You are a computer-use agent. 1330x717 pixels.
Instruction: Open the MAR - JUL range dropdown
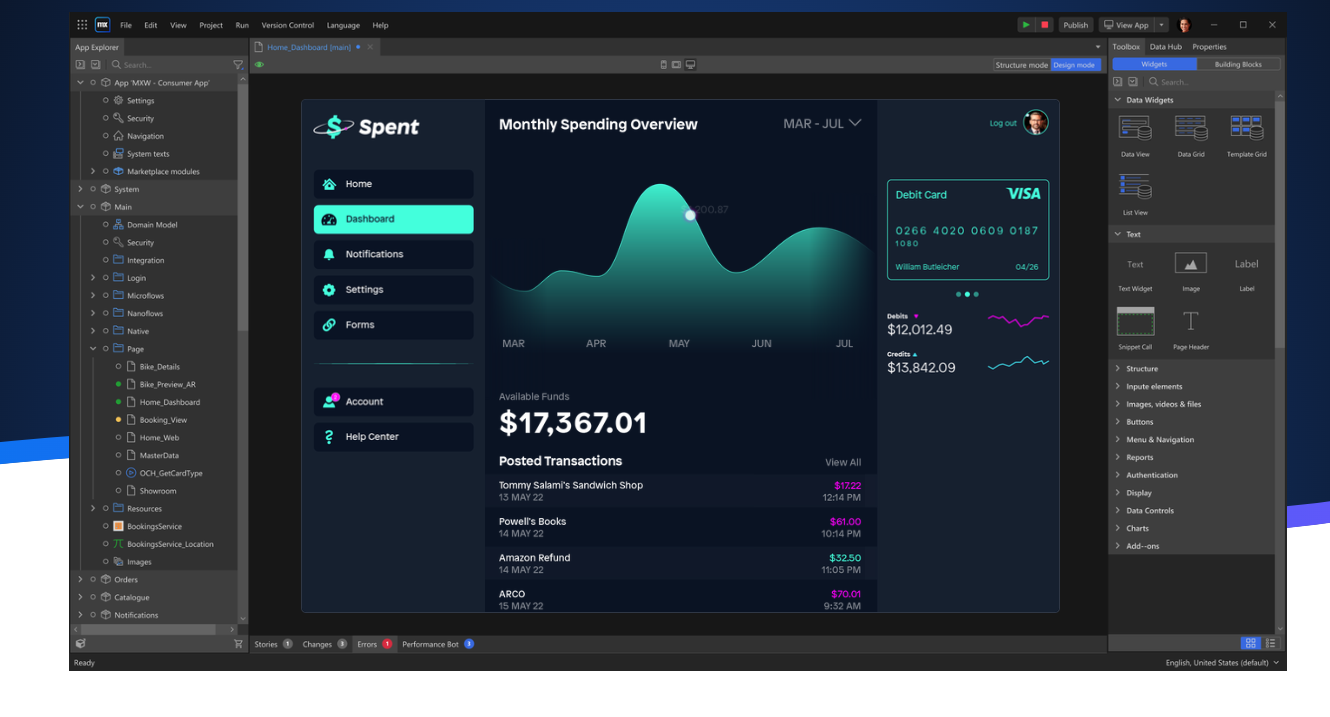tap(822, 124)
